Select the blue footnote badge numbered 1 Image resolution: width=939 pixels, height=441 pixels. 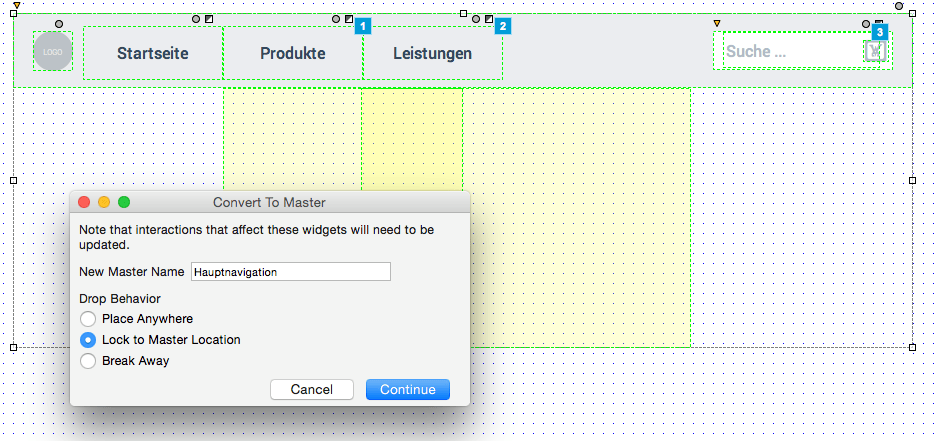pos(362,25)
